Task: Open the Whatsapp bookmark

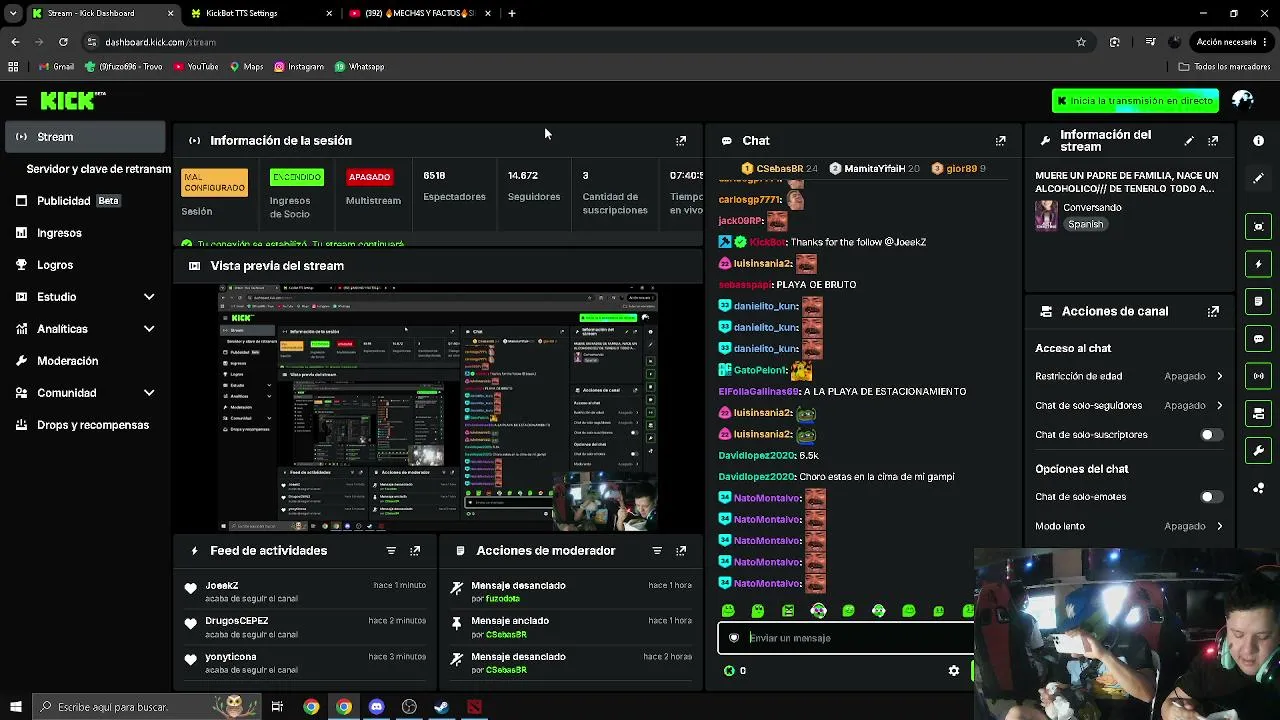Action: click(x=359, y=67)
